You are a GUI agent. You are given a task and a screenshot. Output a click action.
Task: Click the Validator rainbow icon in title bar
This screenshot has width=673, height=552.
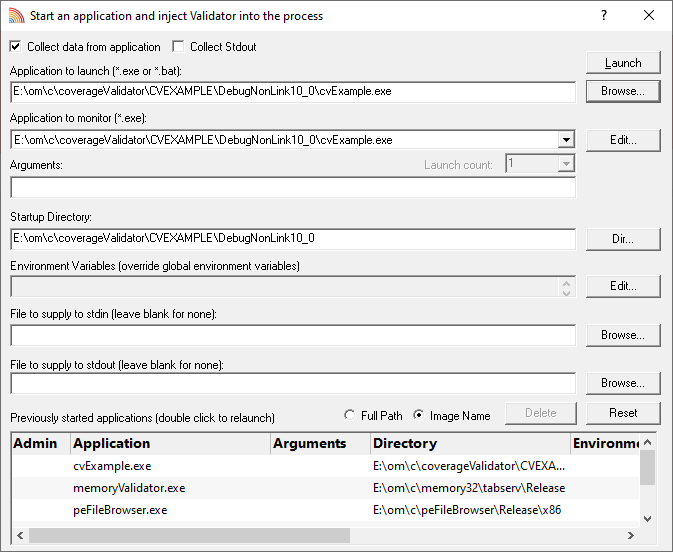point(17,15)
